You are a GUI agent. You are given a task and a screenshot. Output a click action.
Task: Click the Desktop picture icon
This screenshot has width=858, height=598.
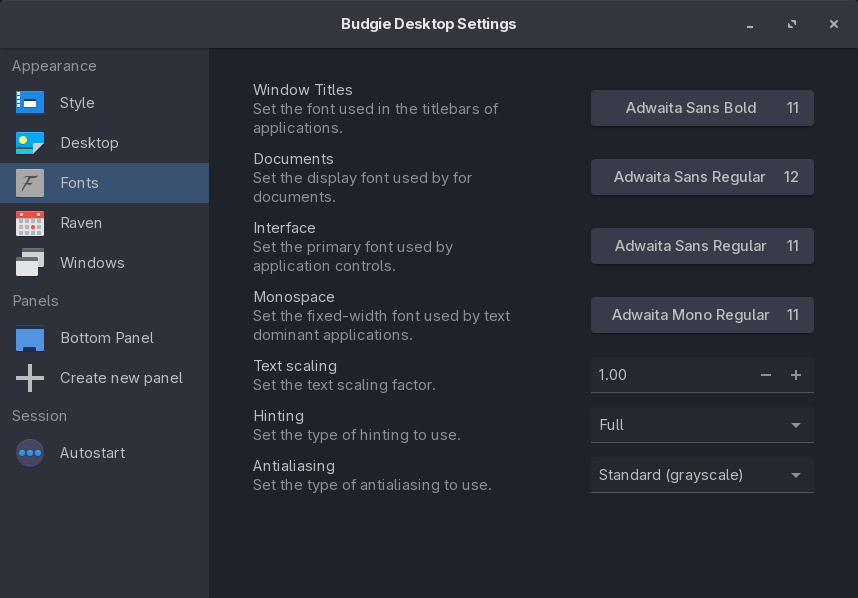(x=30, y=143)
